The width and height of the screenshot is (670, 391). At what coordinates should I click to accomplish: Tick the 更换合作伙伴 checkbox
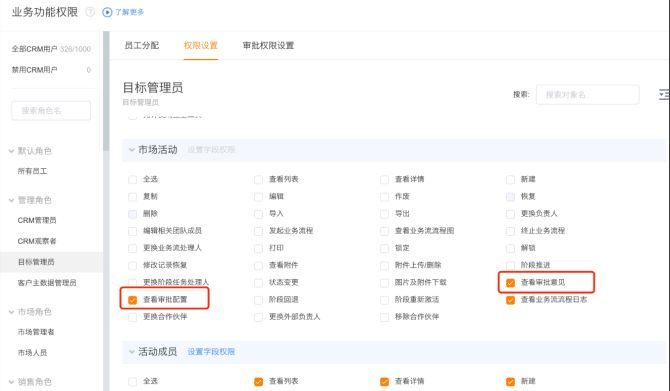pyautogui.click(x=132, y=317)
